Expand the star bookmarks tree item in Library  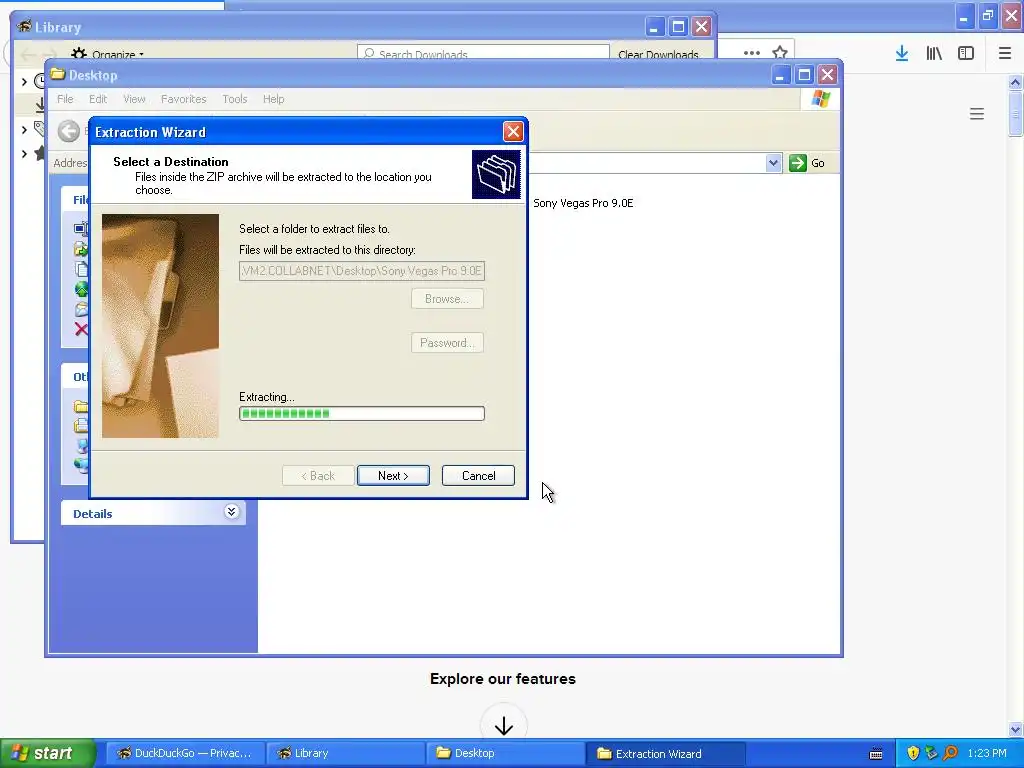[x=24, y=154]
